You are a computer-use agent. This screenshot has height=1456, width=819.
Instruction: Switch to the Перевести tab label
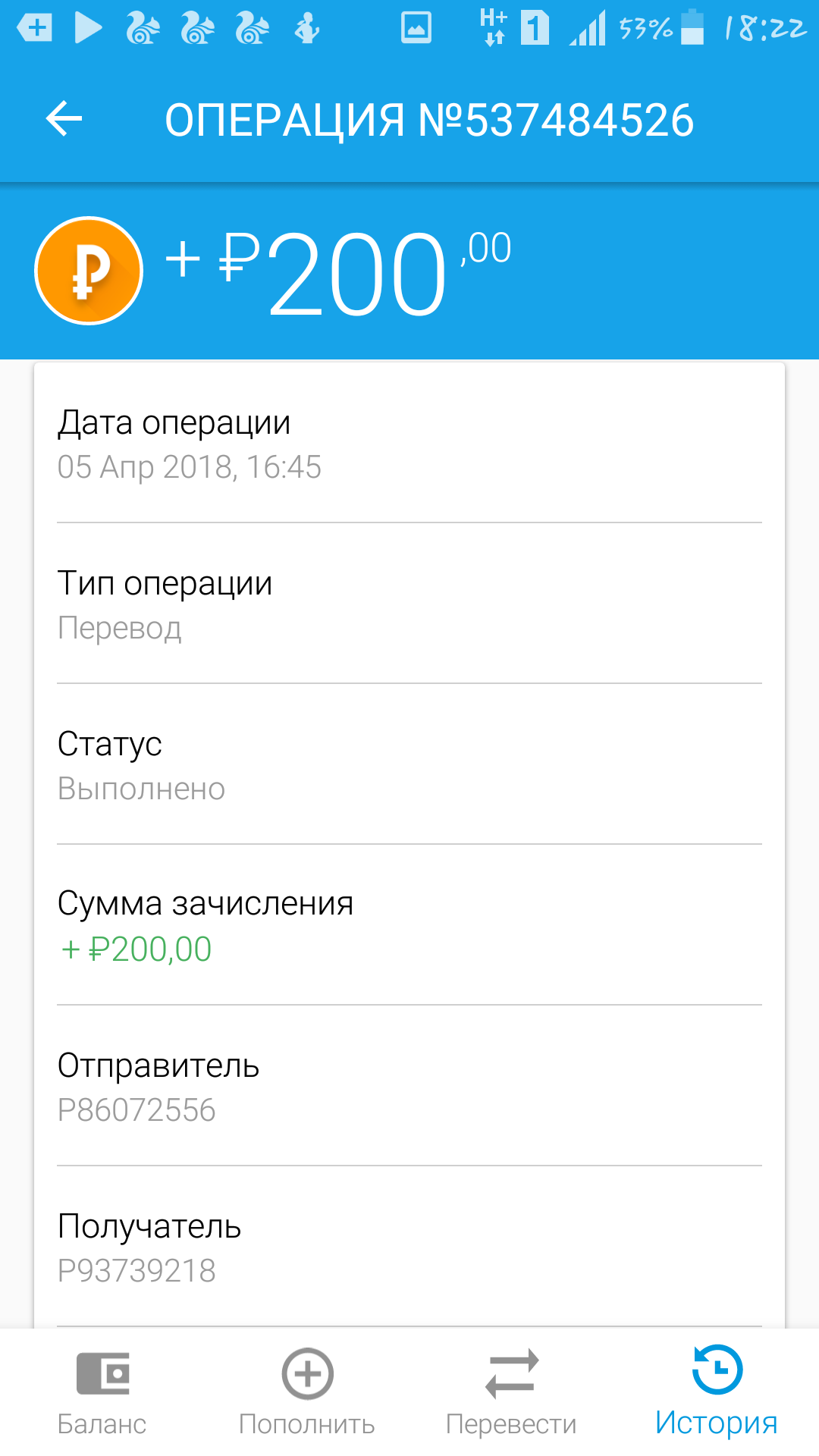pos(512,1424)
